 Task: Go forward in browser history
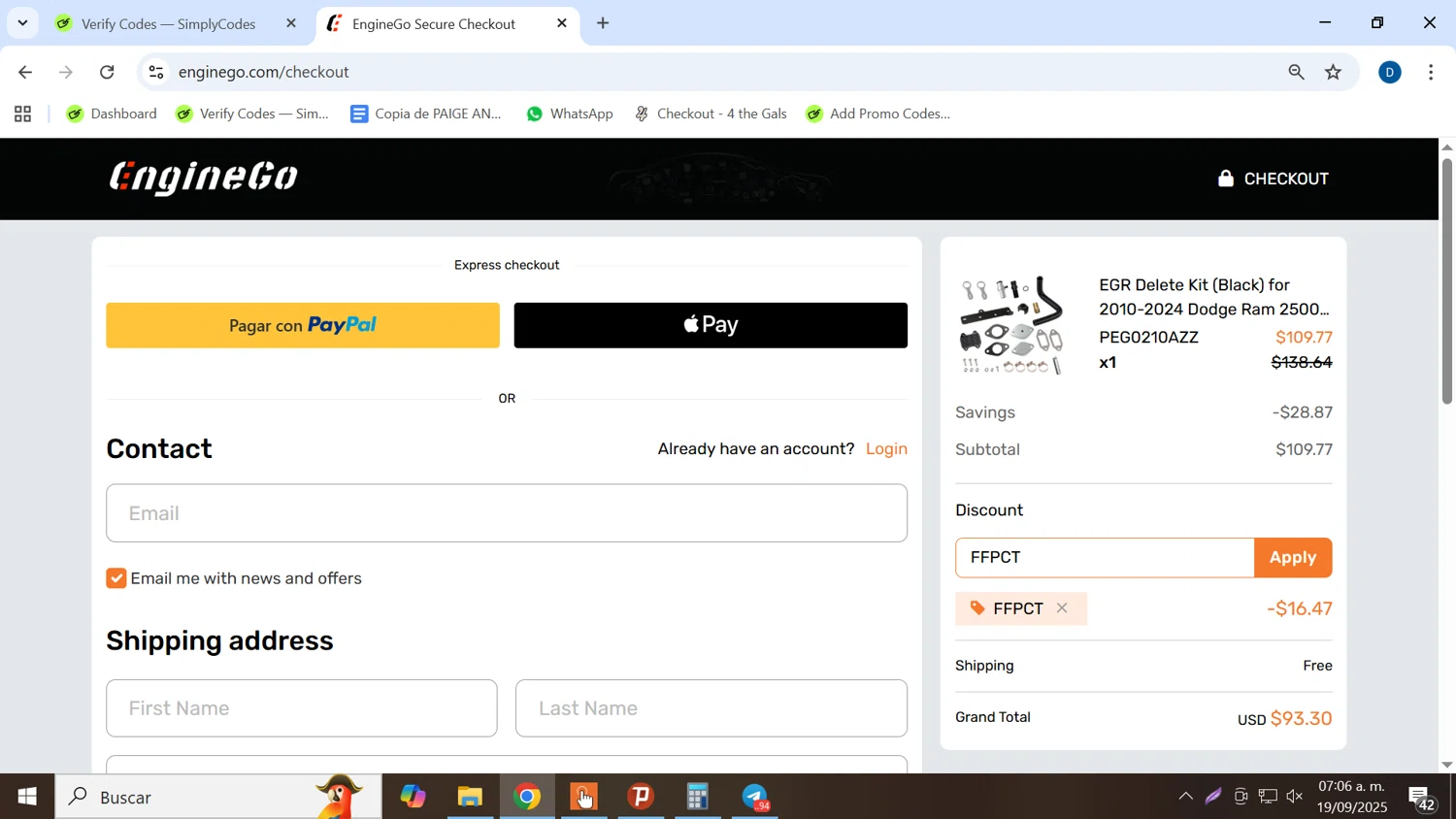66,72
